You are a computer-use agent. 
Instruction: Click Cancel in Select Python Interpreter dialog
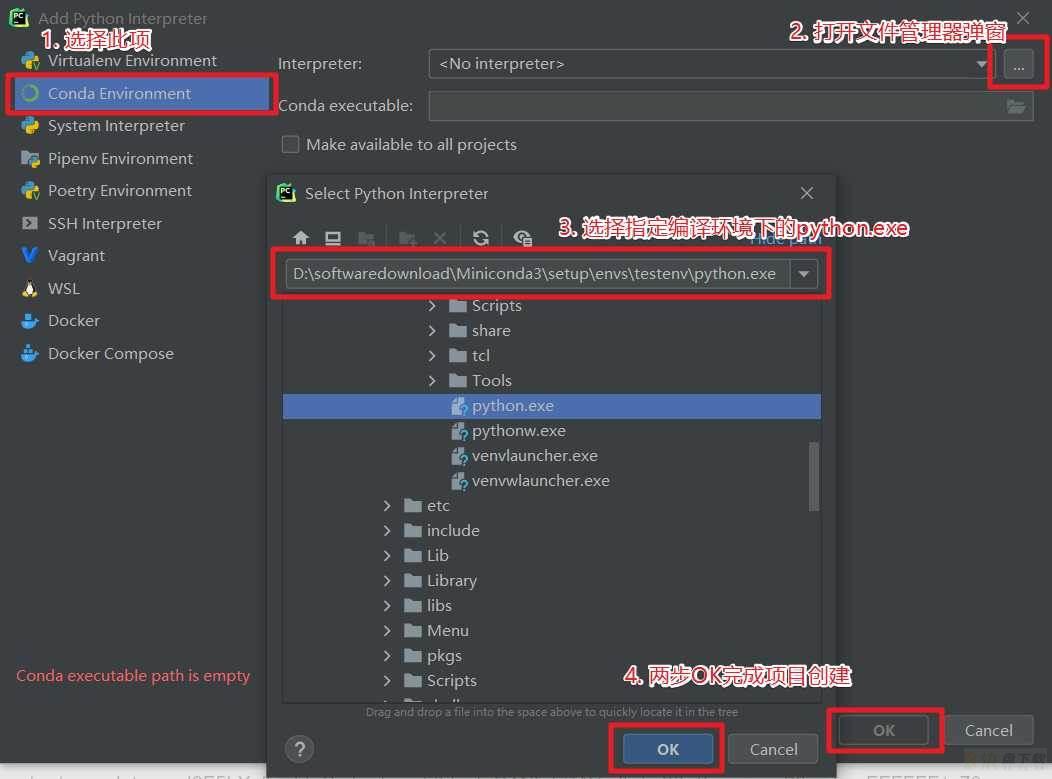pos(773,749)
